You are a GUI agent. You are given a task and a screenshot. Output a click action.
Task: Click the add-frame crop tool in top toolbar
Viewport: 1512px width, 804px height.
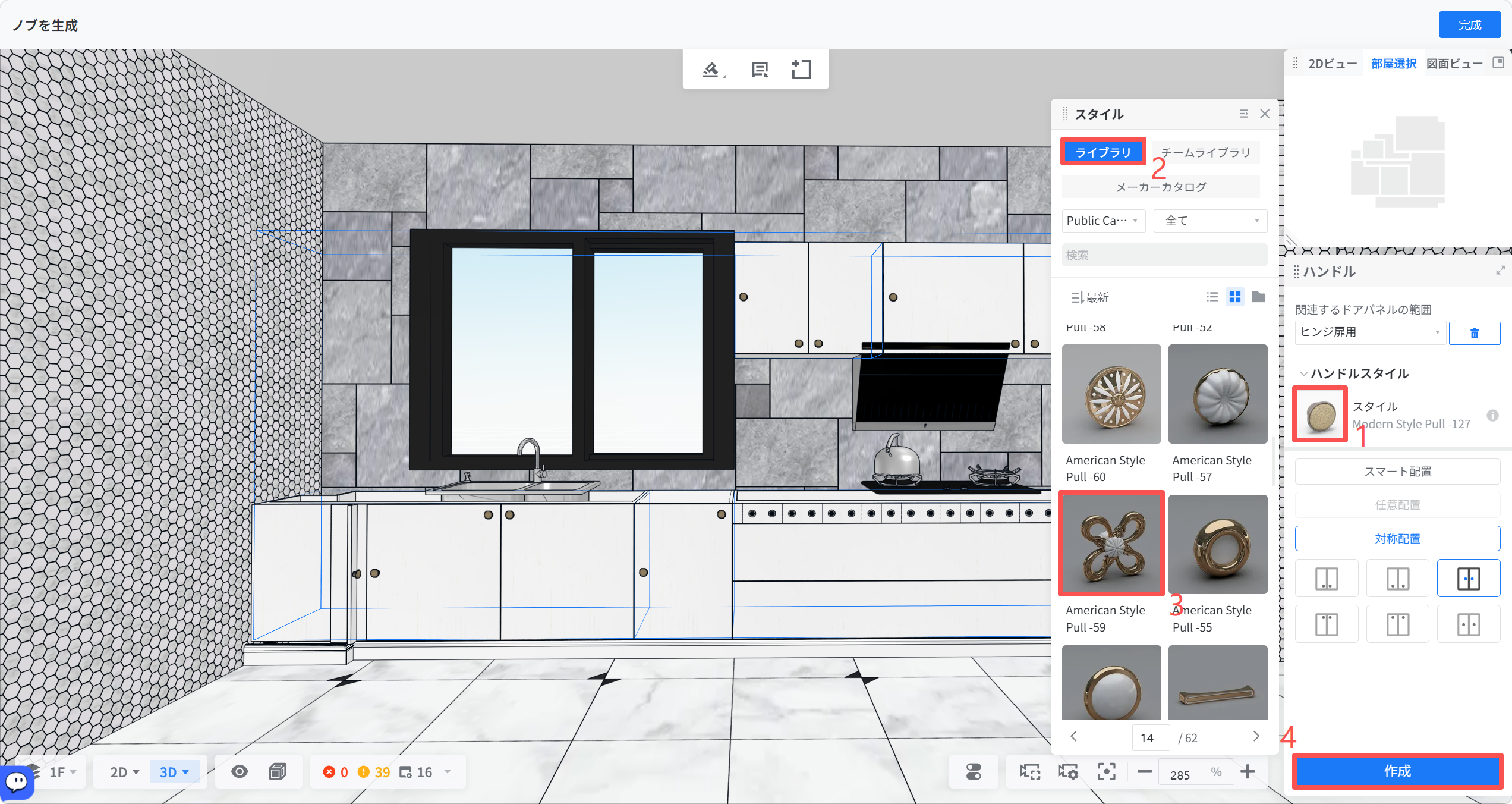(x=801, y=70)
